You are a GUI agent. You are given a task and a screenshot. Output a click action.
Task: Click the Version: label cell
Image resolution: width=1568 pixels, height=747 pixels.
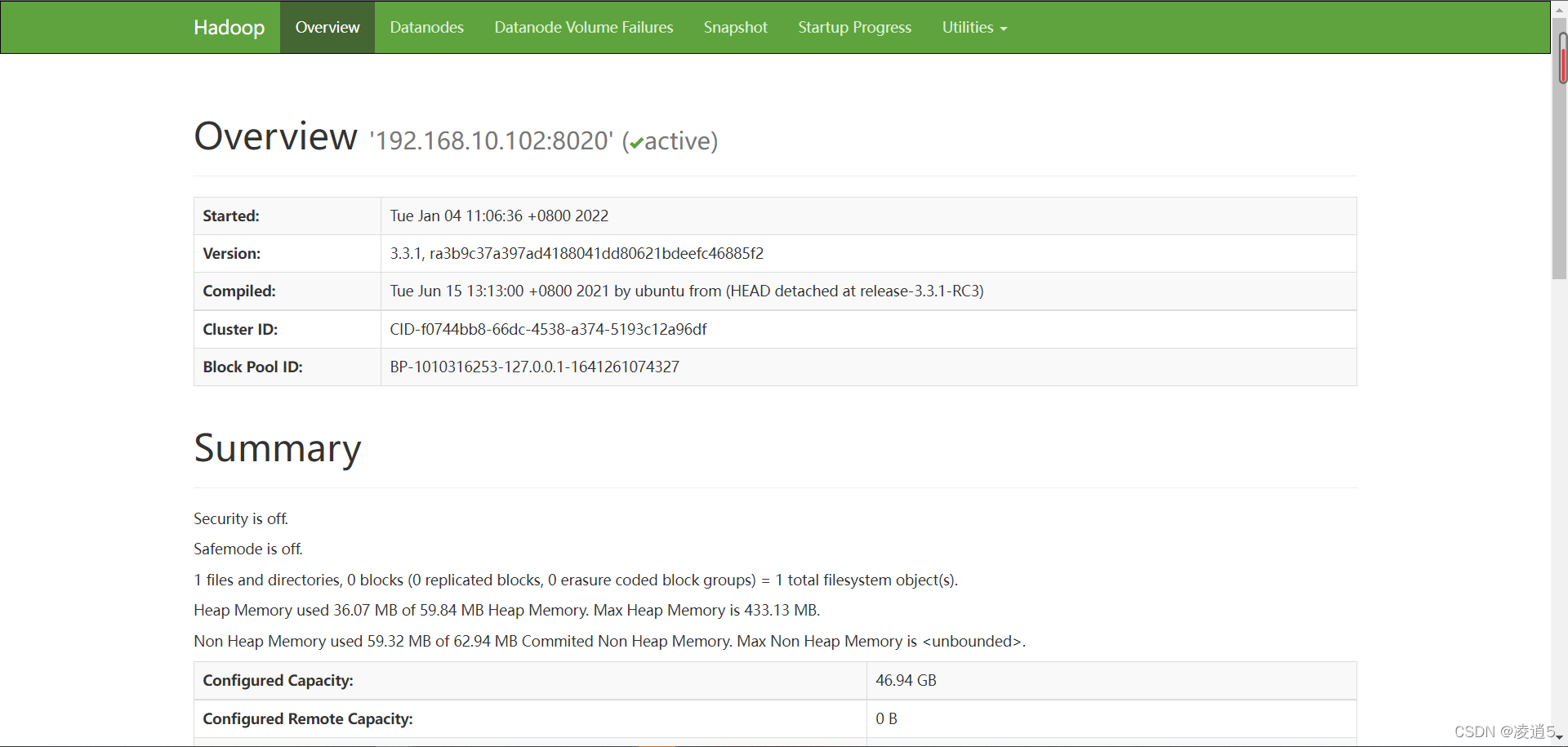click(287, 253)
